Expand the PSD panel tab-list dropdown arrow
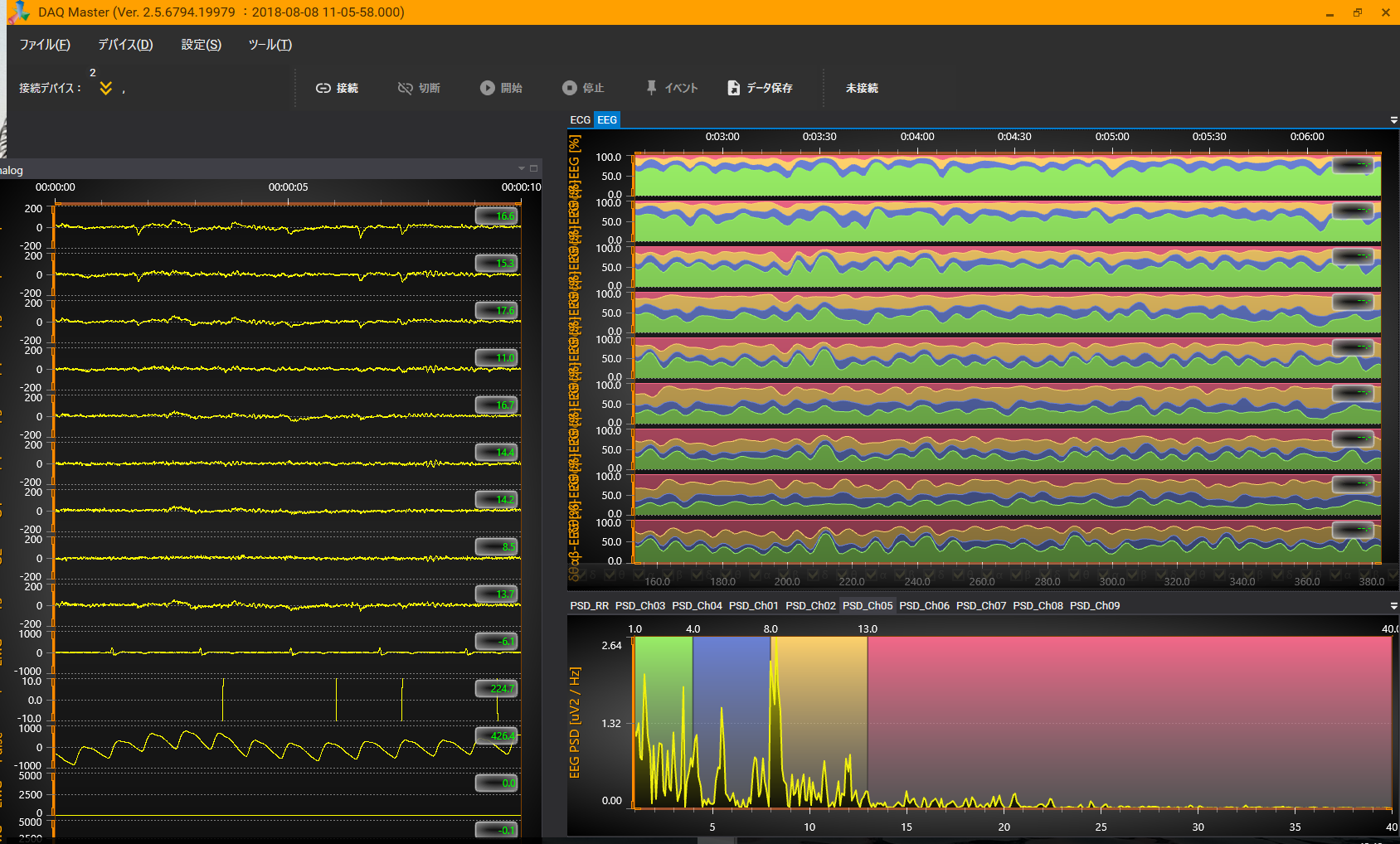The image size is (1400, 844). 1393,606
